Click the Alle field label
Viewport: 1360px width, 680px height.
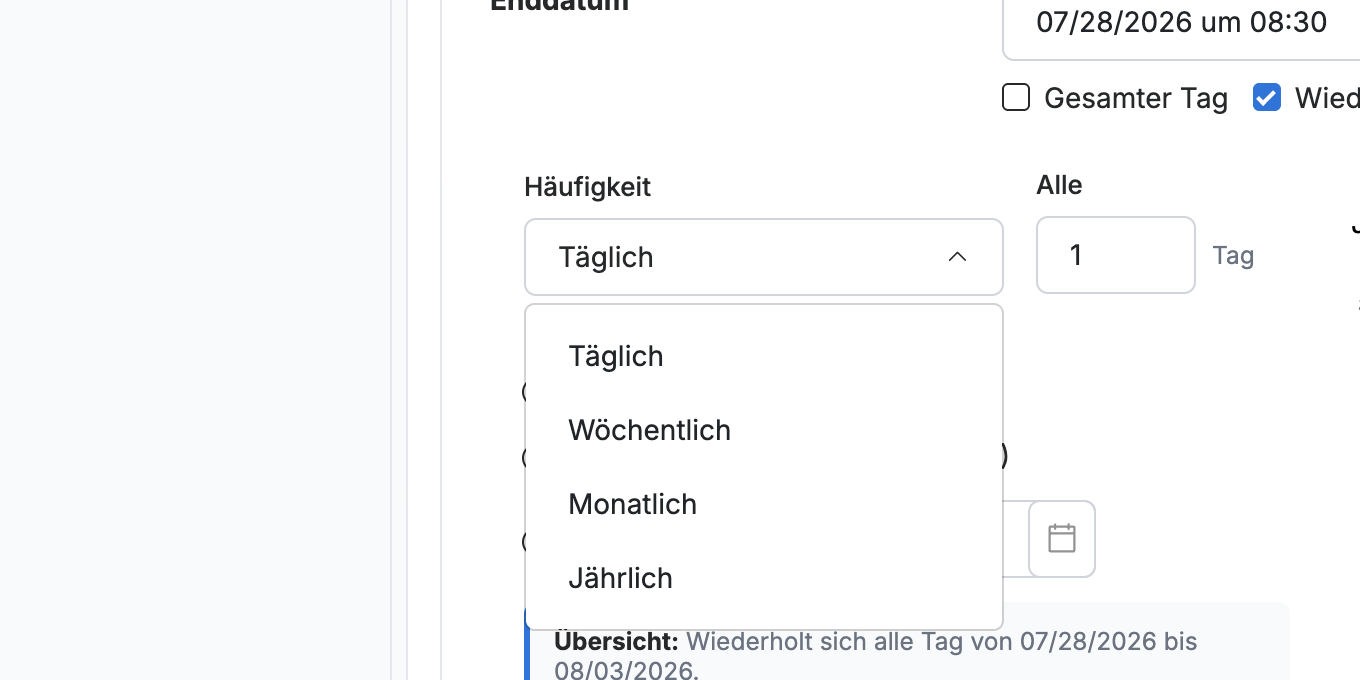click(x=1059, y=185)
